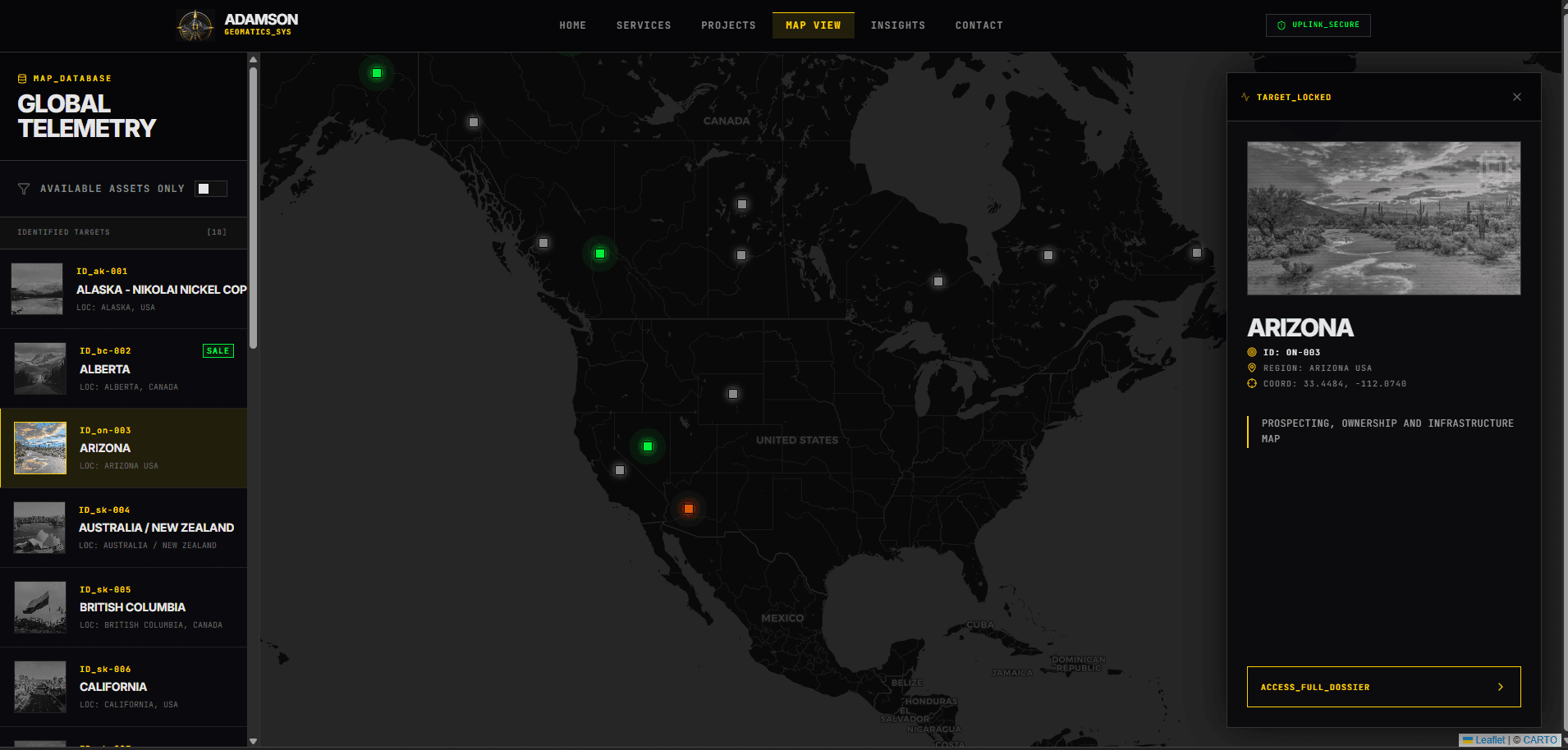
Task: Select the gray marker in Quebec
Action: tap(1048, 255)
